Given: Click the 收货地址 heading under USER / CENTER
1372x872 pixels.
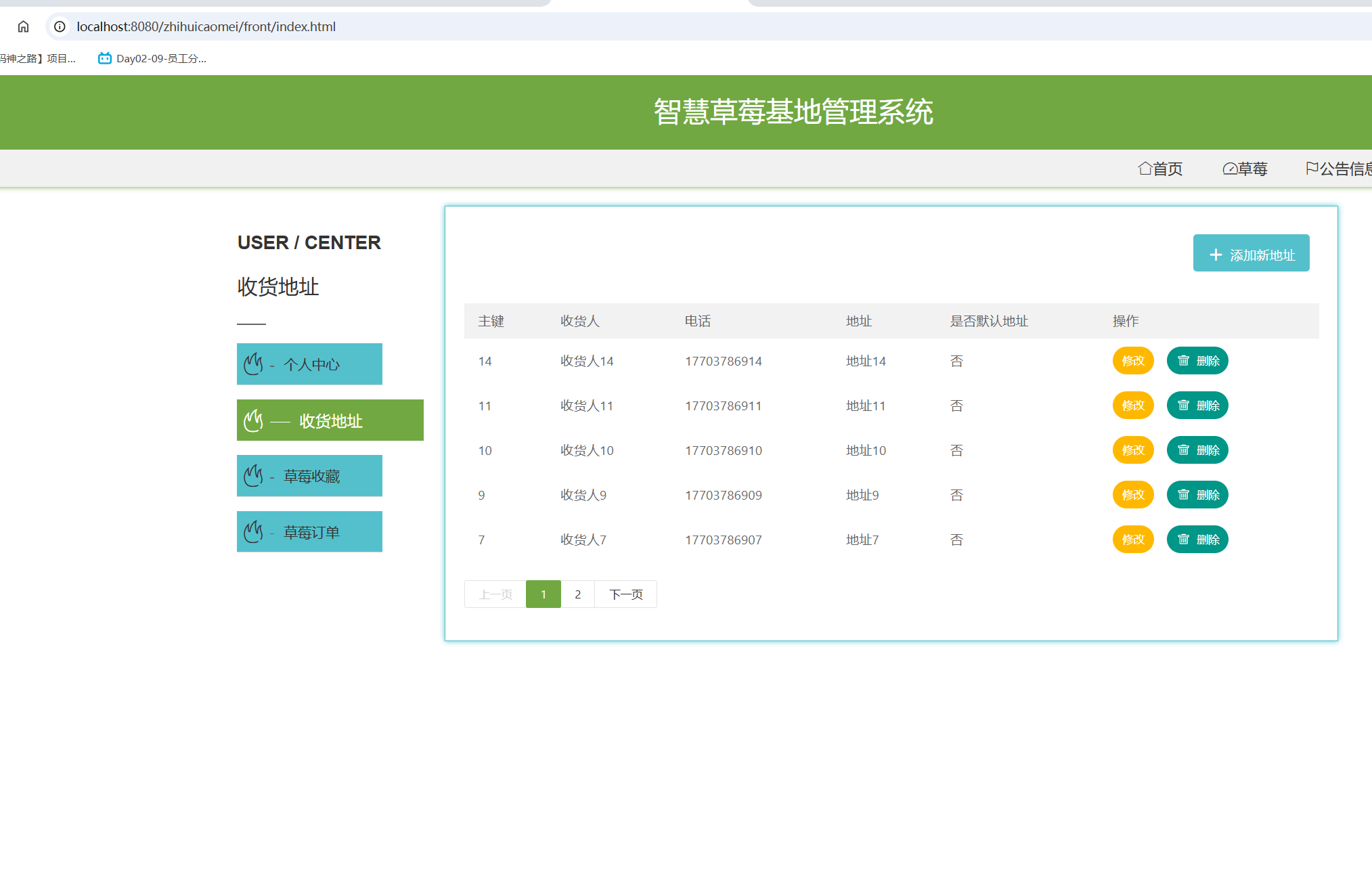Looking at the screenshot, I should point(278,286).
